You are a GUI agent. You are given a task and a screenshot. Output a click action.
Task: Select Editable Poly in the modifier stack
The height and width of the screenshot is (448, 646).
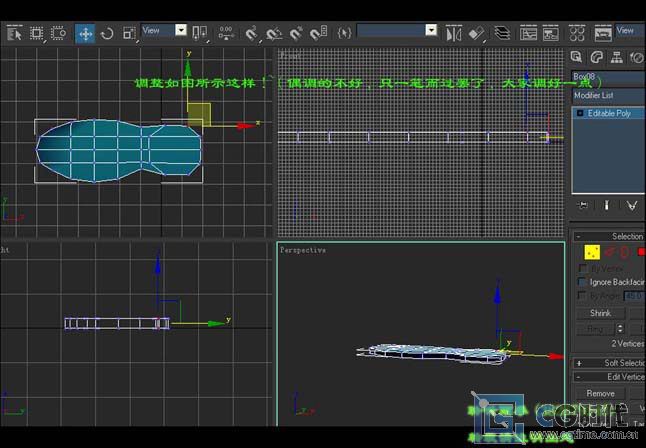[609, 113]
